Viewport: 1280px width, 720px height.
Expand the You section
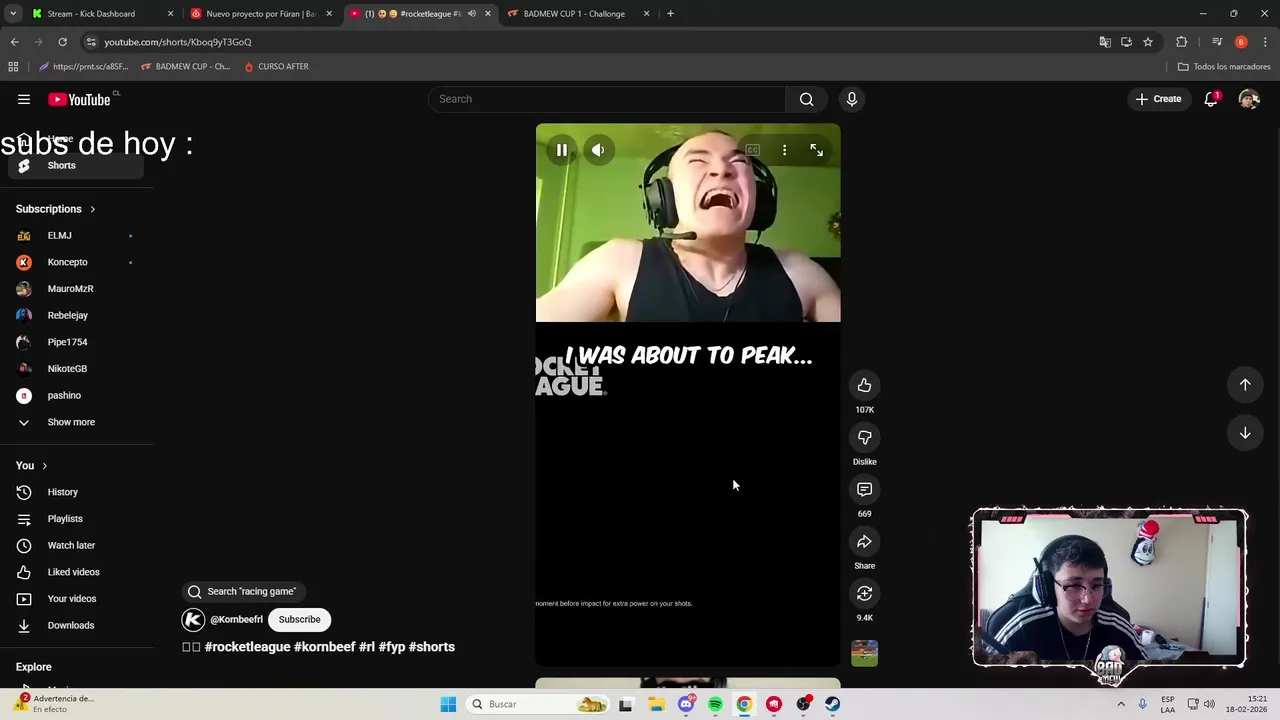(32, 466)
